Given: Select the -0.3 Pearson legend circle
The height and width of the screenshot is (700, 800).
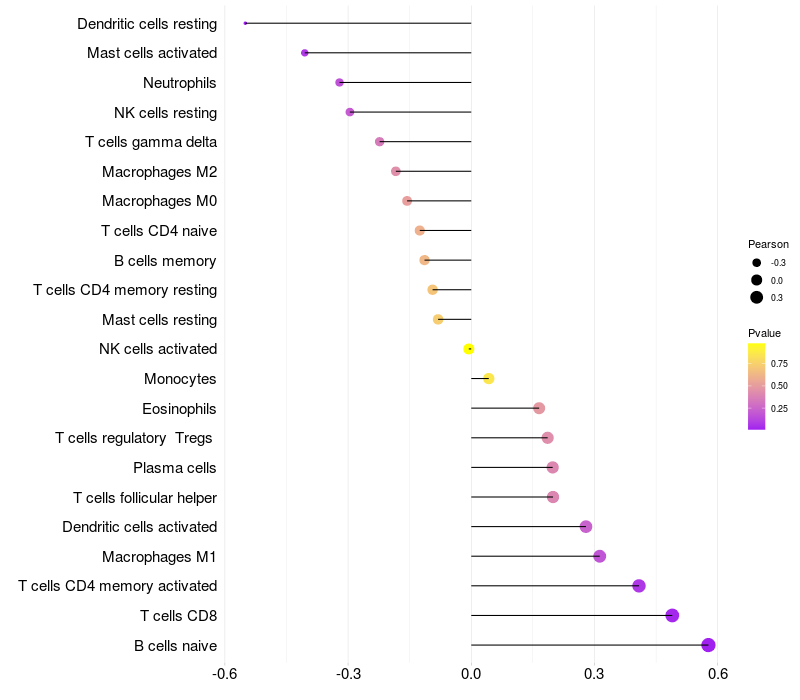Looking at the screenshot, I should (757, 263).
